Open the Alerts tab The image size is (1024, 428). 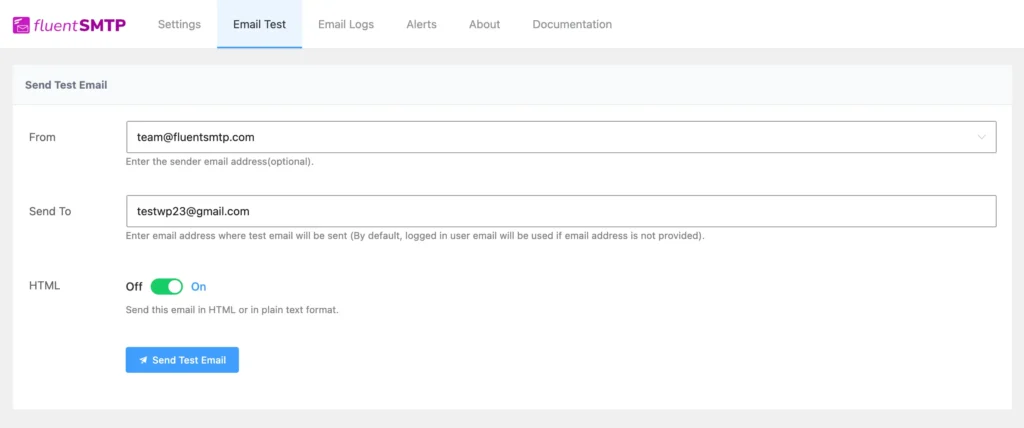[x=421, y=24]
